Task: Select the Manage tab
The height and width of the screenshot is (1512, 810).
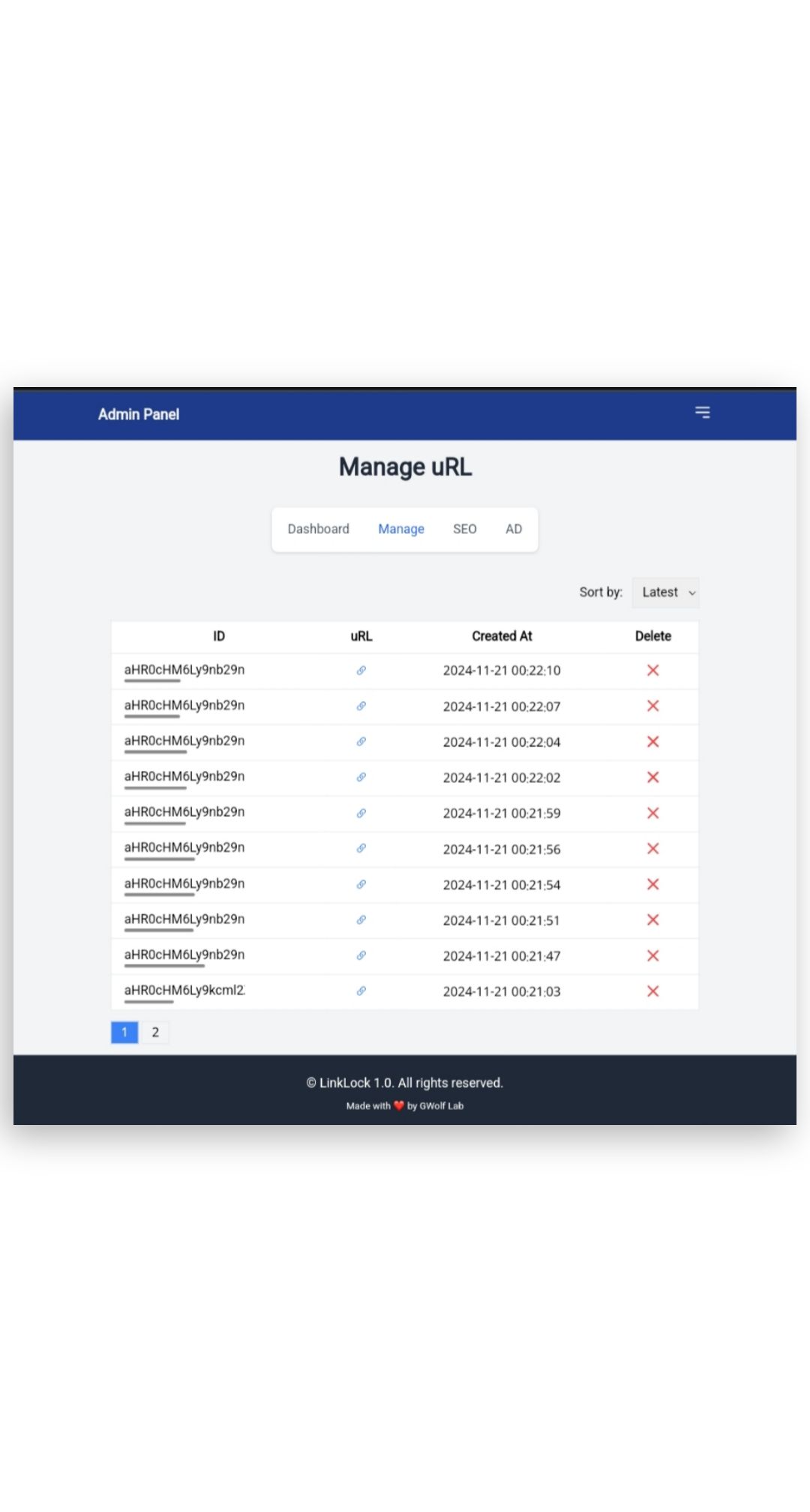Action: pos(401,529)
